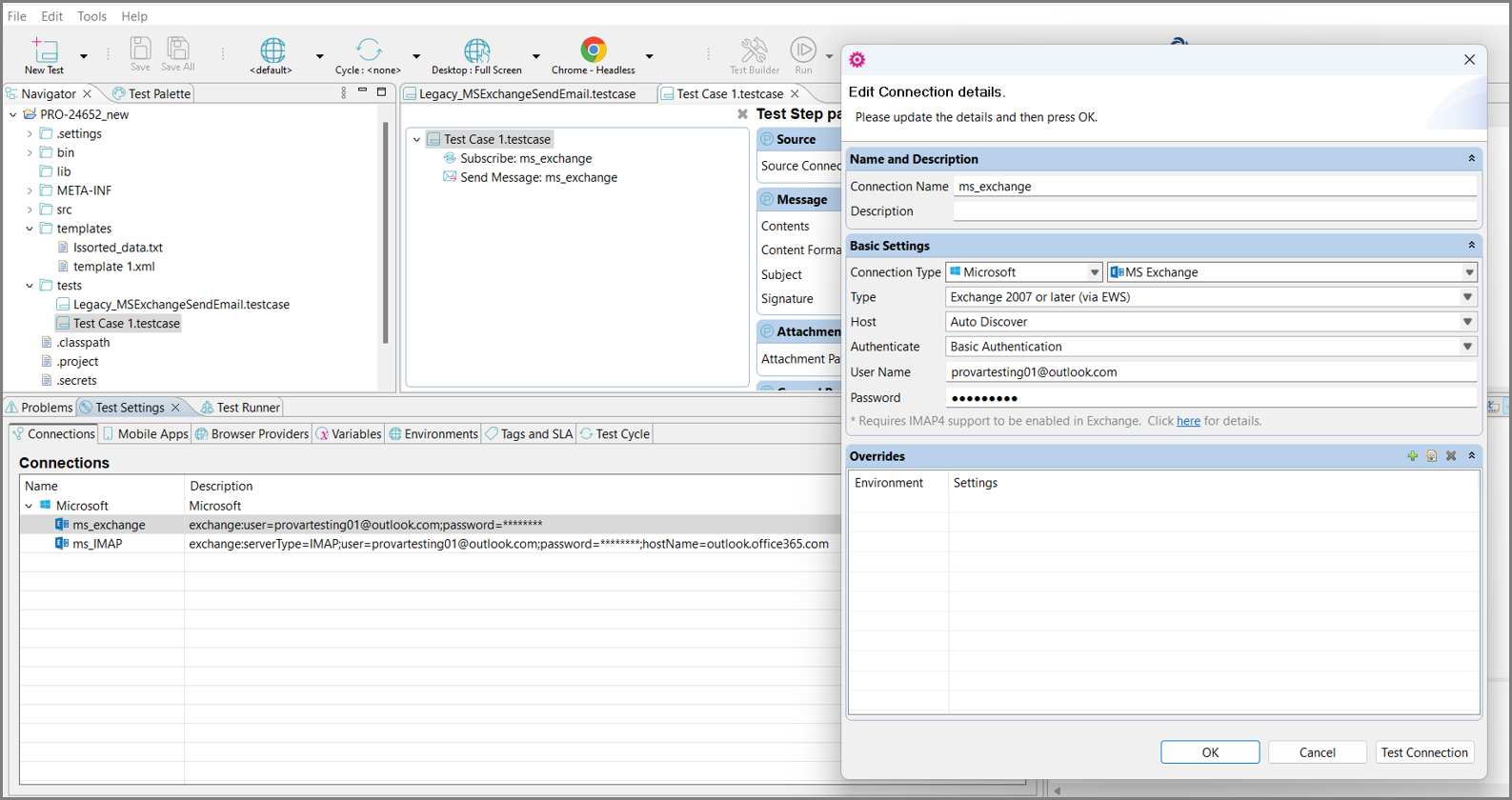Open the Tags and SLA tab
Screen dimensions: 1512x800
[530, 434]
